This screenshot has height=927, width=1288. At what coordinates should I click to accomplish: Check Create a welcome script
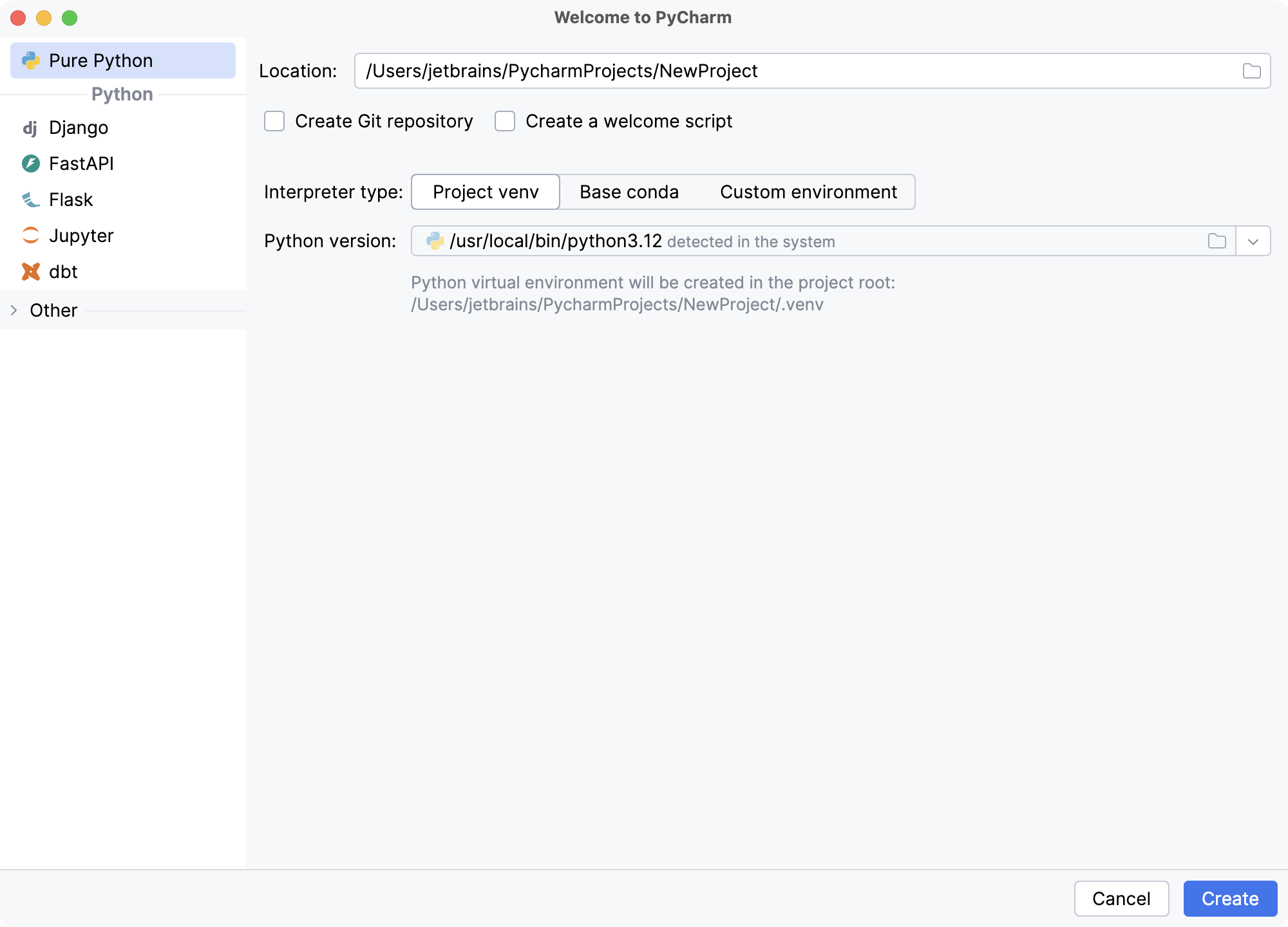click(504, 121)
